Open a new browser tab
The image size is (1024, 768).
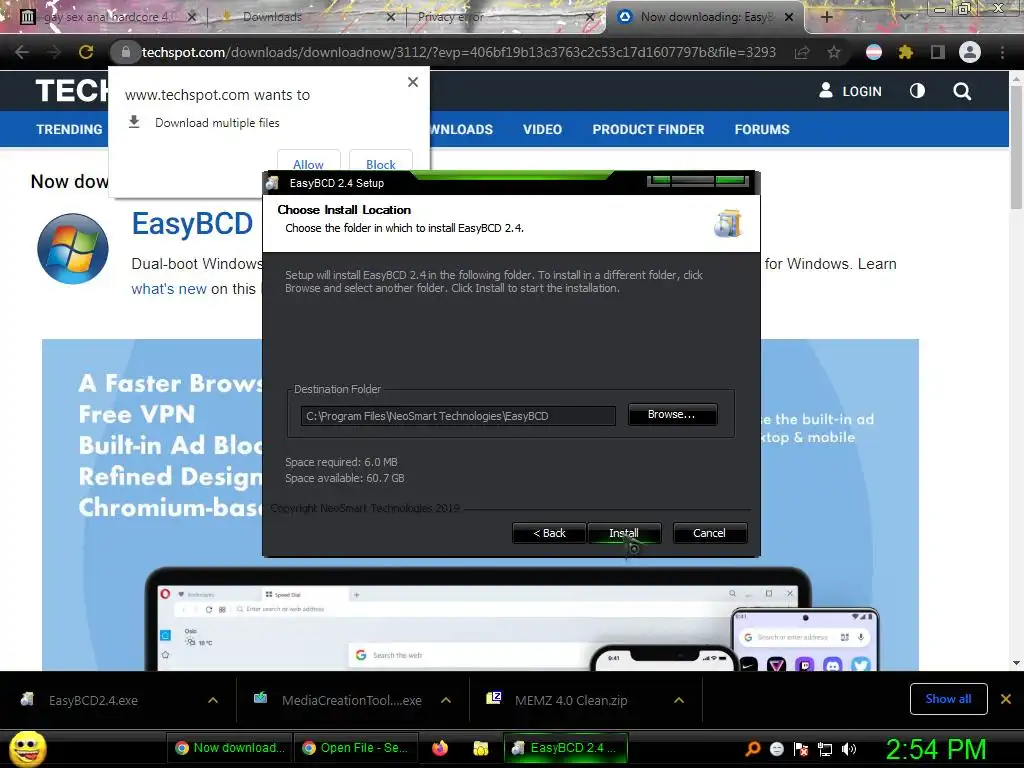tap(827, 17)
